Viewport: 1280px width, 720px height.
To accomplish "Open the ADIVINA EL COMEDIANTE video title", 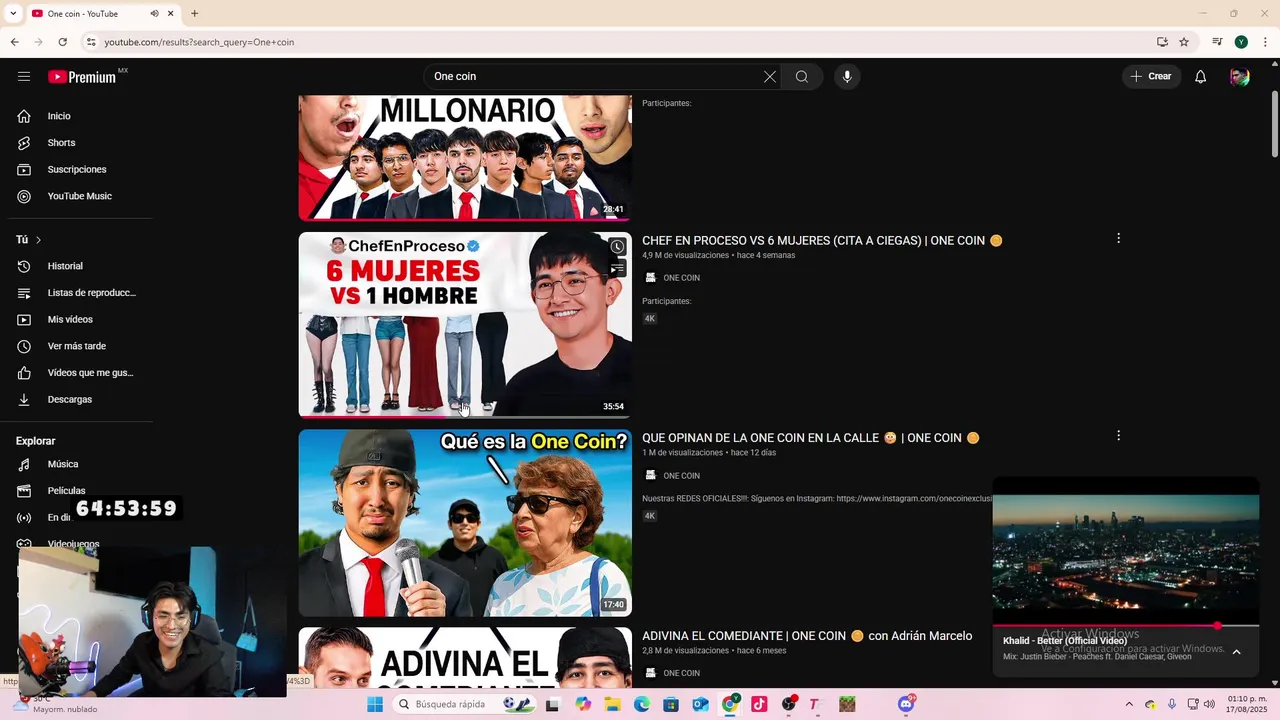I will 807,636.
